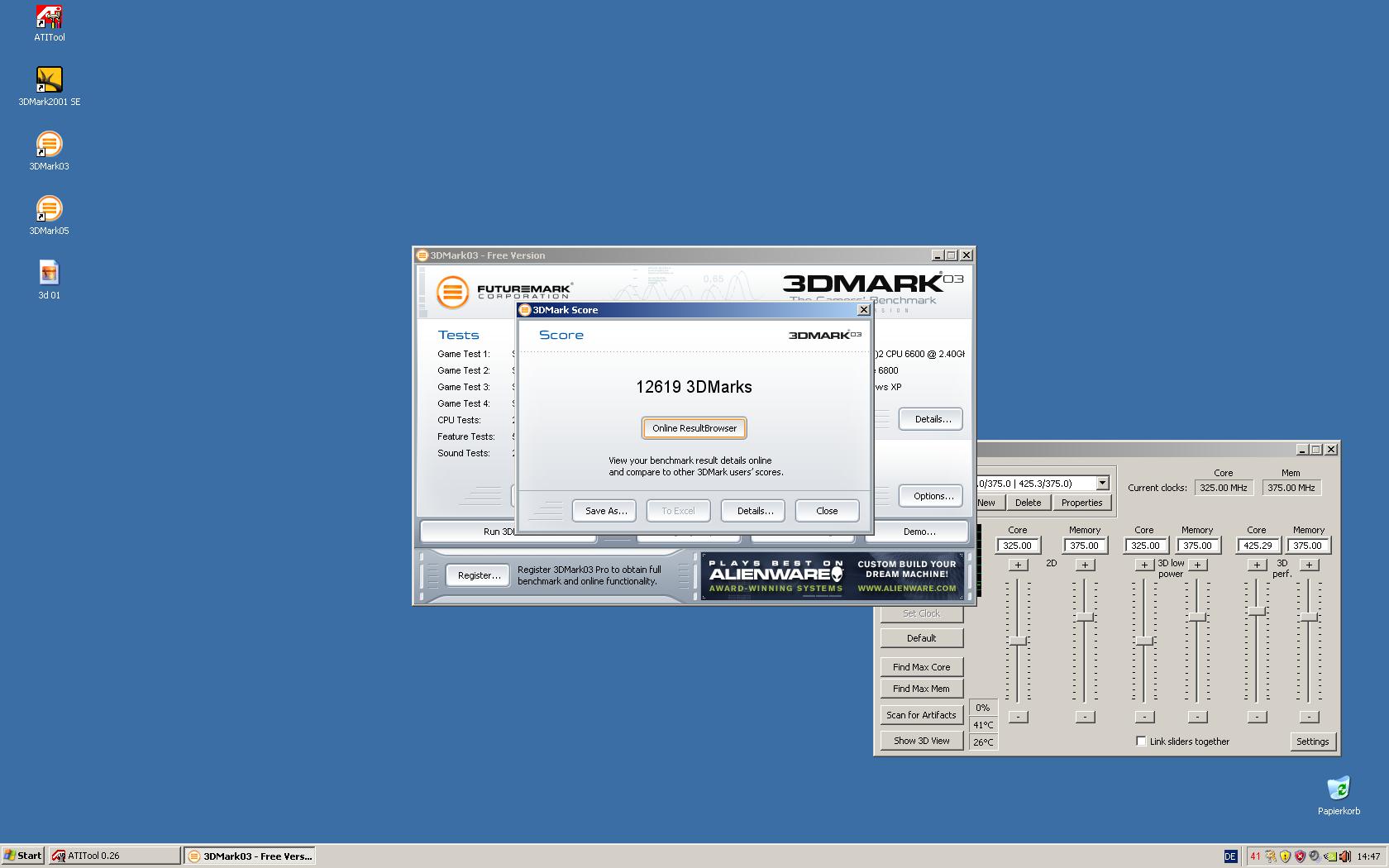This screenshot has width=1389, height=868.
Task: Click the 3D perf. Core input field 425.29
Action: 1258,546
